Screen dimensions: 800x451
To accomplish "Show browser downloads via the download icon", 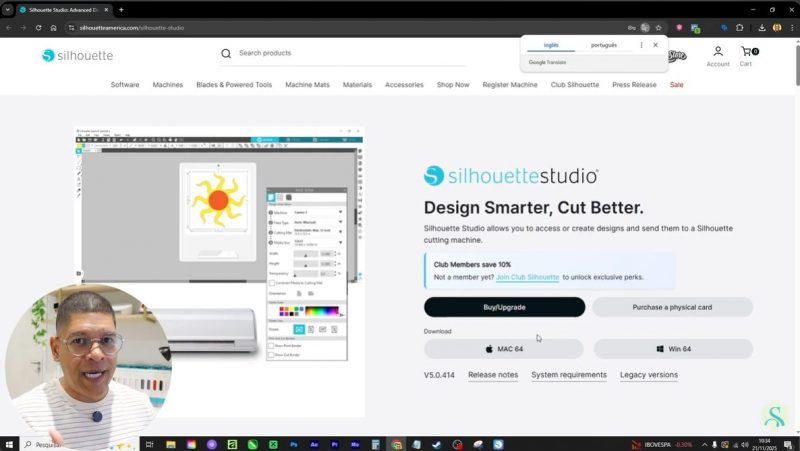I will [x=762, y=28].
